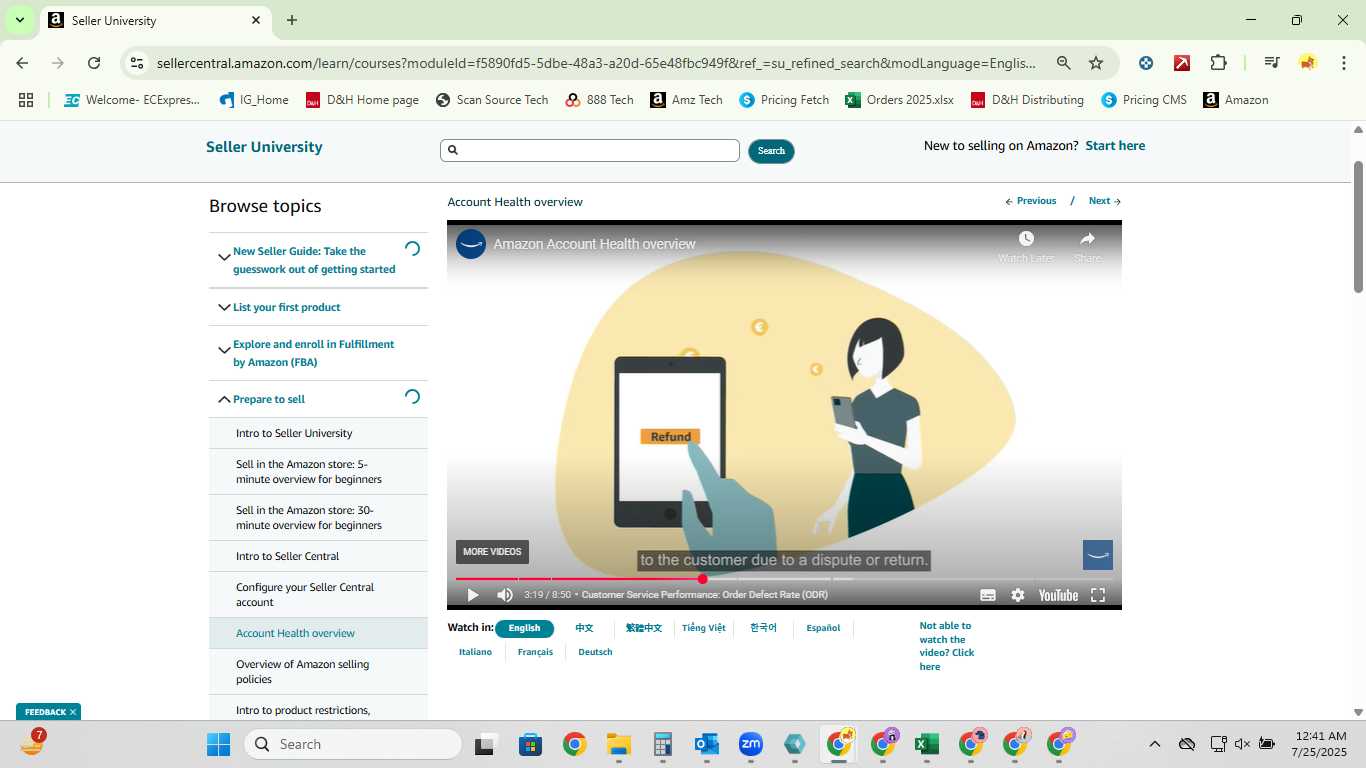The height and width of the screenshot is (768, 1366).
Task: Play the Account Health overview video
Action: 473,595
